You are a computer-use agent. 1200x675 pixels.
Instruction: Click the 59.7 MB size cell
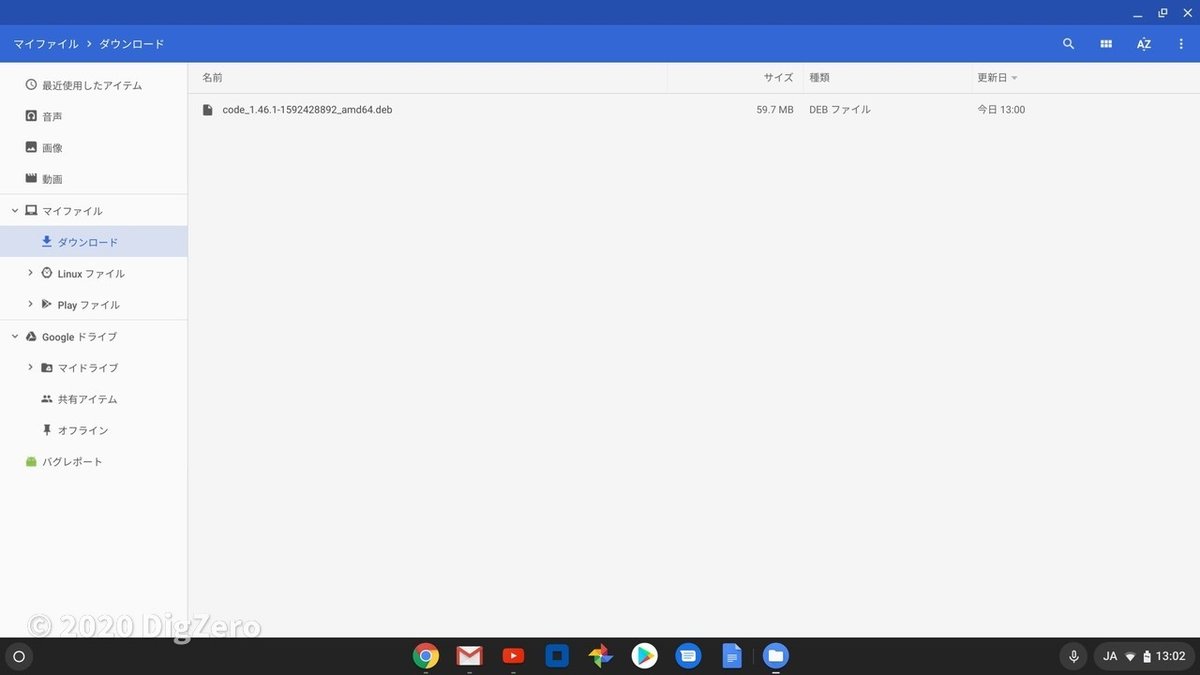[775, 110]
